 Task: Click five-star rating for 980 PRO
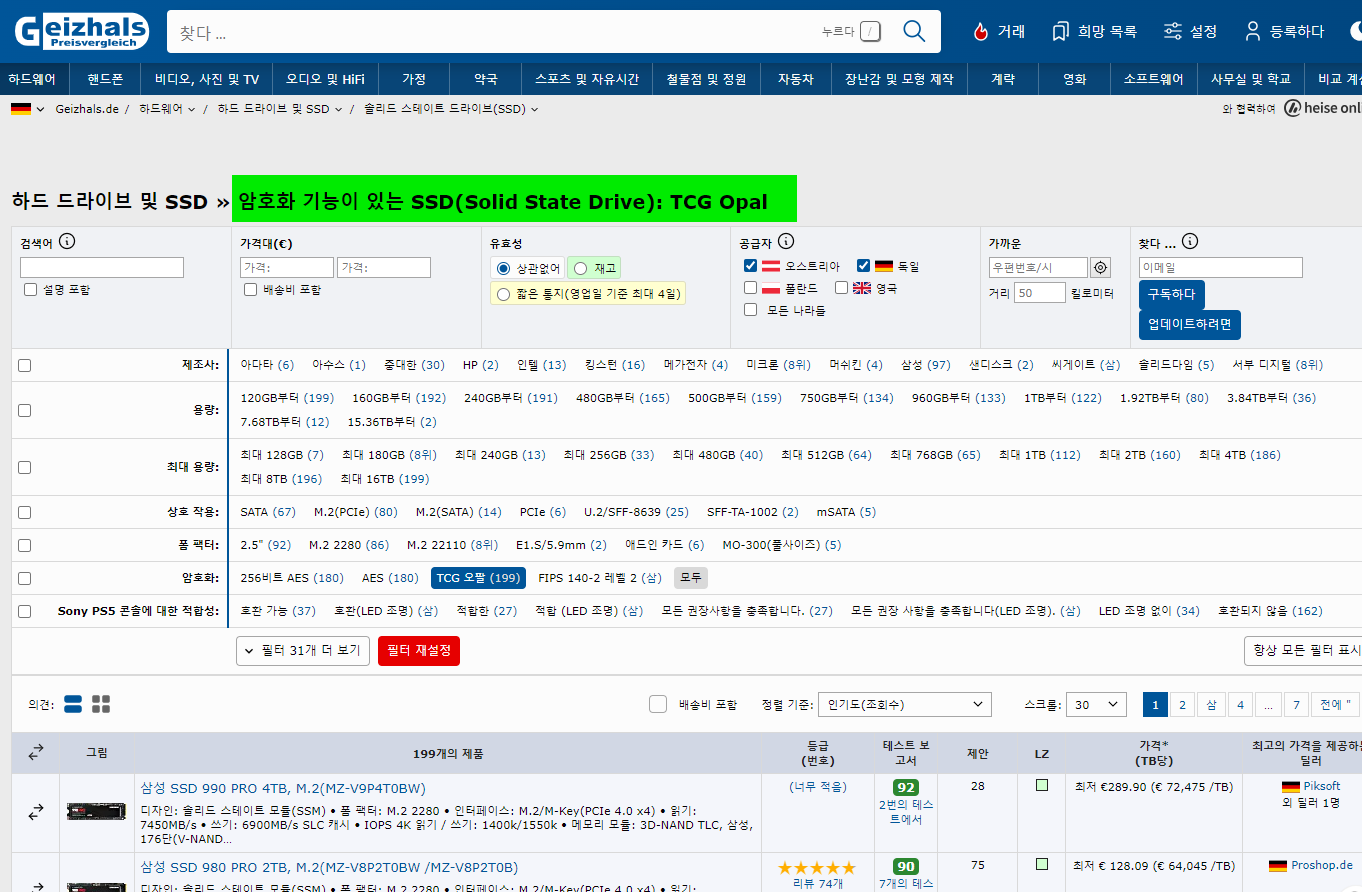tap(817, 868)
